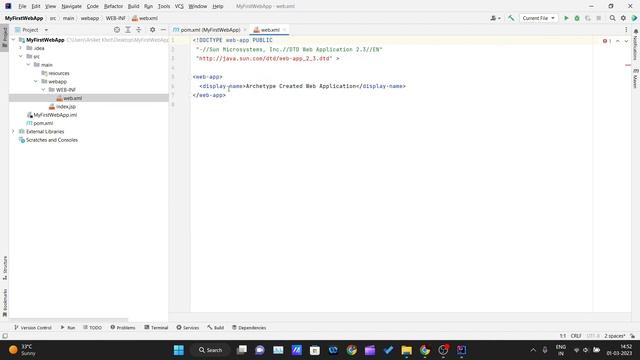The height and width of the screenshot is (360, 640).
Task: Click the project tree horizontal scrollbar
Action: (x=69, y=320)
